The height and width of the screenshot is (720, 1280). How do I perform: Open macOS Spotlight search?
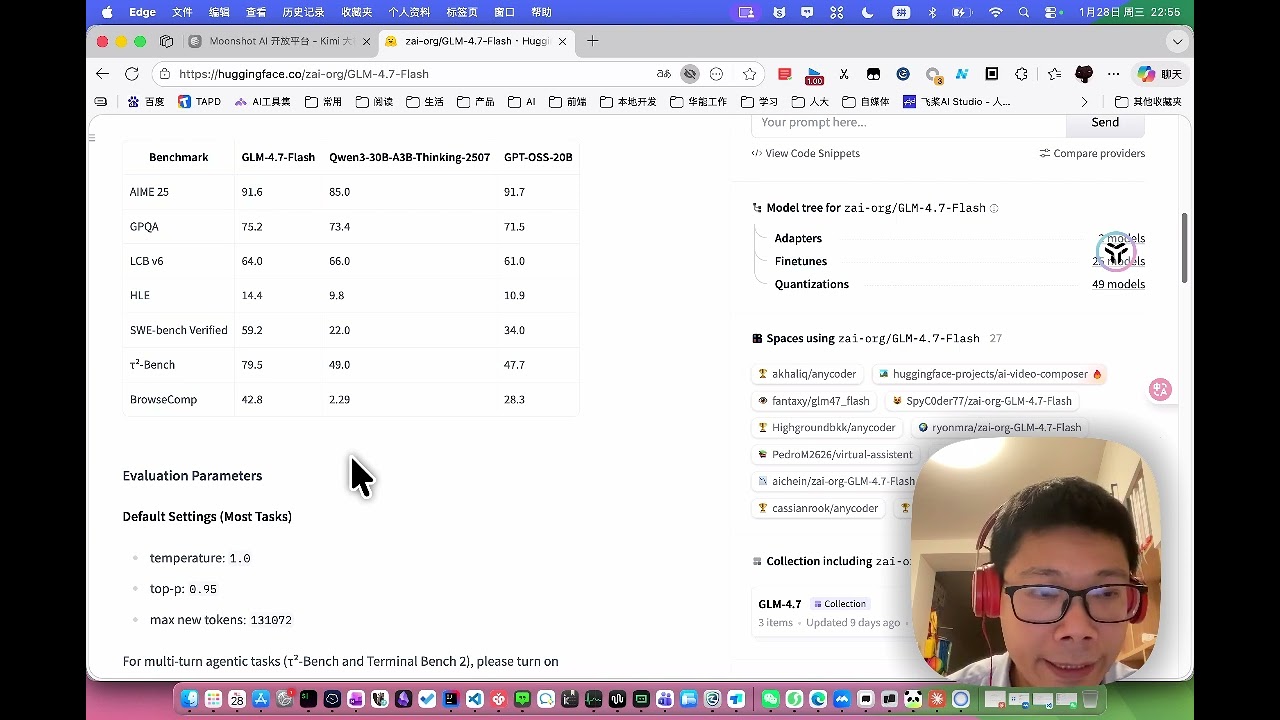click(x=1024, y=12)
